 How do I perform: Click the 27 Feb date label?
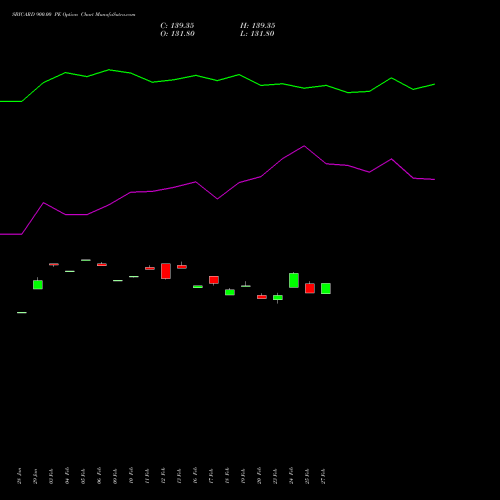(x=323, y=476)
